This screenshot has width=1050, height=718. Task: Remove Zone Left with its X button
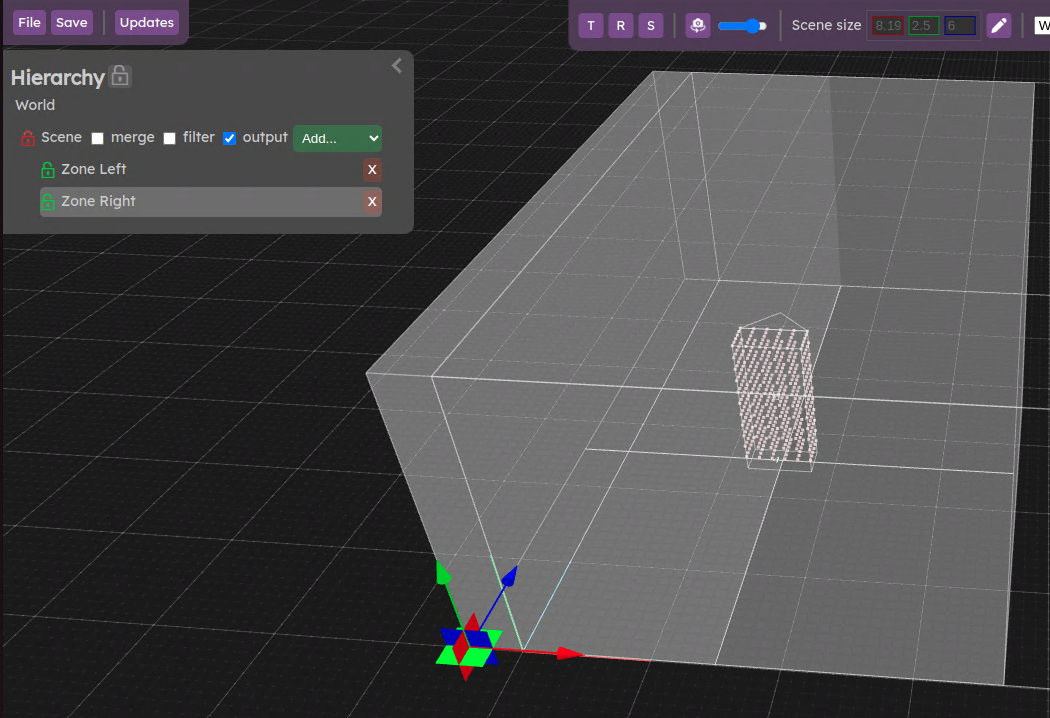pyautogui.click(x=372, y=170)
